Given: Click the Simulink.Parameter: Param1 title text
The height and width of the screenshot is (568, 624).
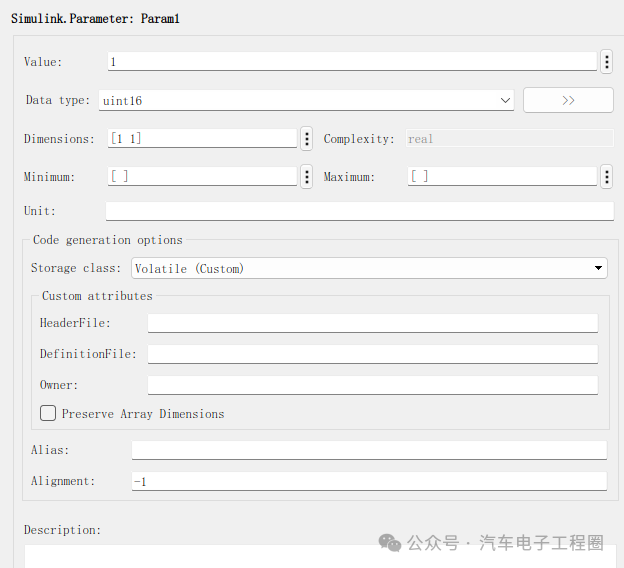Looking at the screenshot, I should click(95, 18).
